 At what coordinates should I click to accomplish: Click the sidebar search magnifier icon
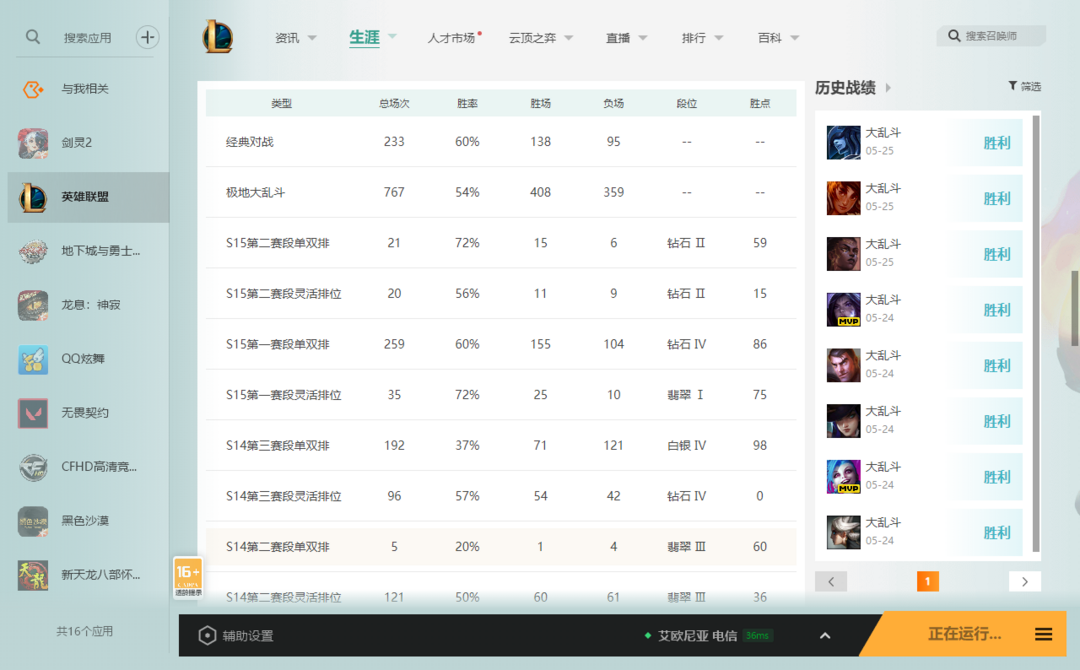tap(32, 37)
